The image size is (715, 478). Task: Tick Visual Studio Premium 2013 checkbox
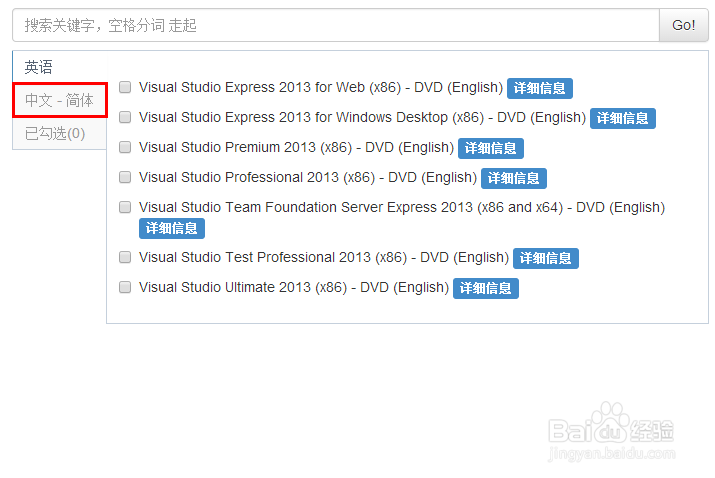pyautogui.click(x=125, y=147)
